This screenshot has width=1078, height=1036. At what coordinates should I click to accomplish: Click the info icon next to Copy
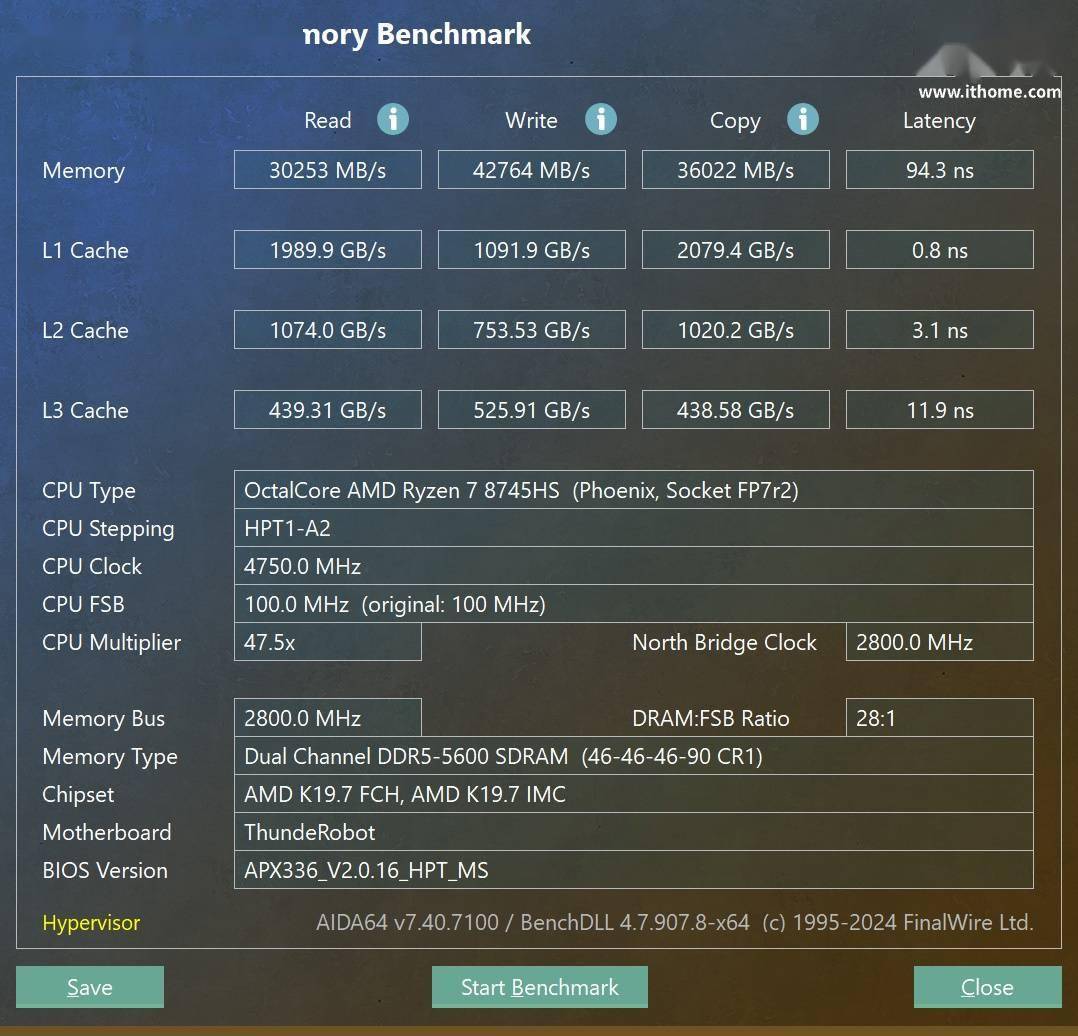(x=802, y=120)
